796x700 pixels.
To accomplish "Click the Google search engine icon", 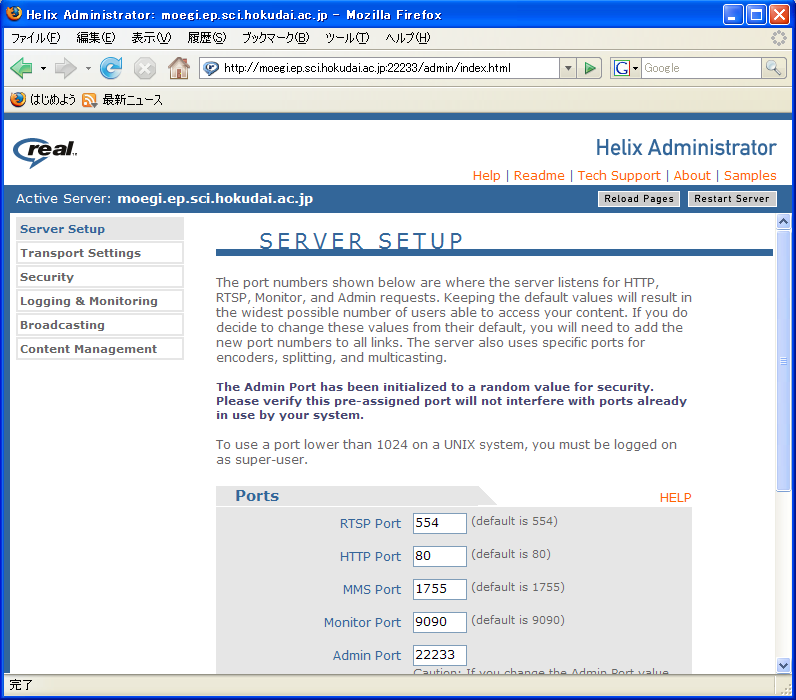I will click(621, 68).
